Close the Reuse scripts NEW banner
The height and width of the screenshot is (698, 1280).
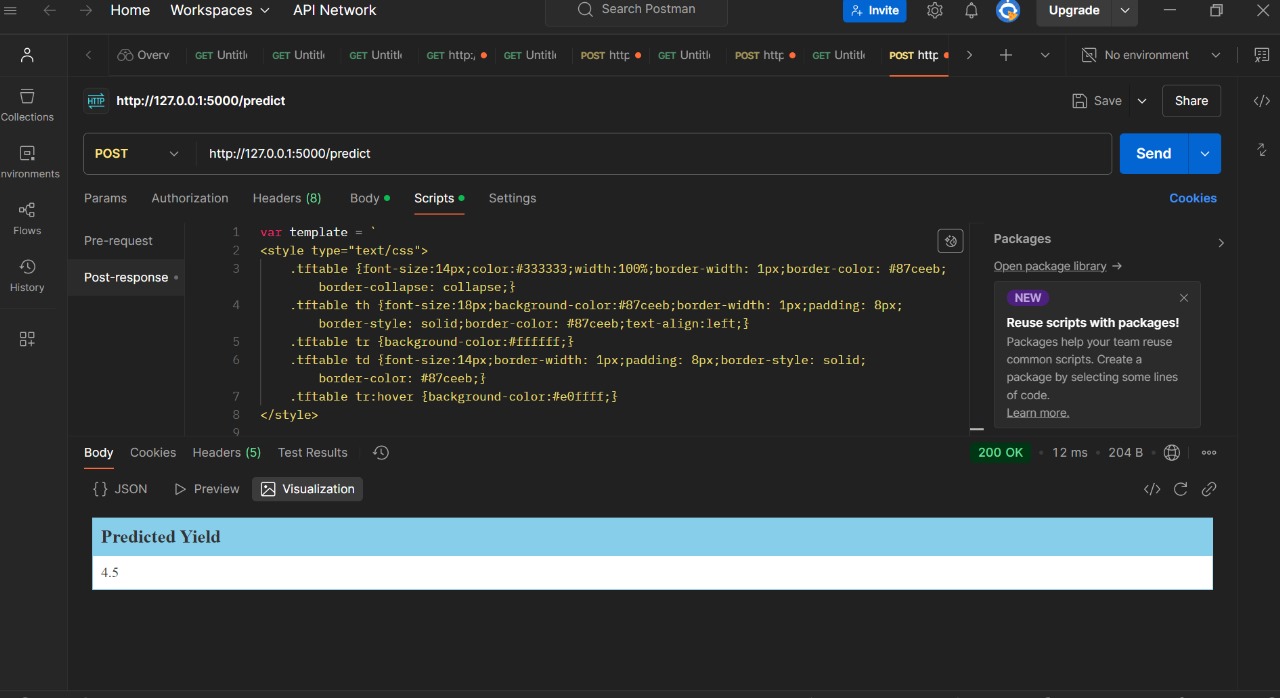[x=1184, y=298]
